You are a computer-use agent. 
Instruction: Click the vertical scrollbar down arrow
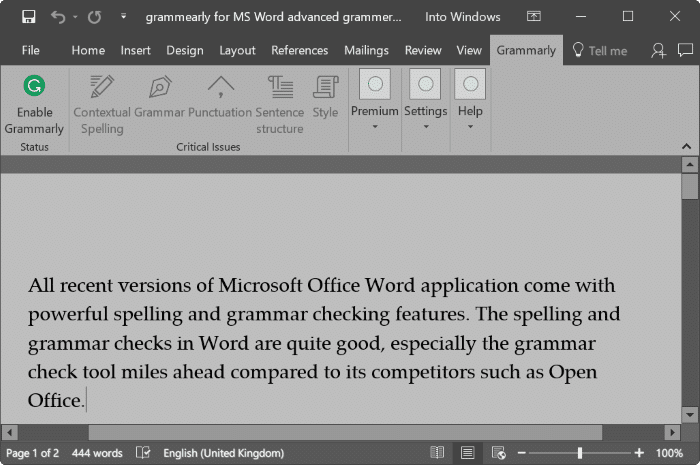(690, 415)
